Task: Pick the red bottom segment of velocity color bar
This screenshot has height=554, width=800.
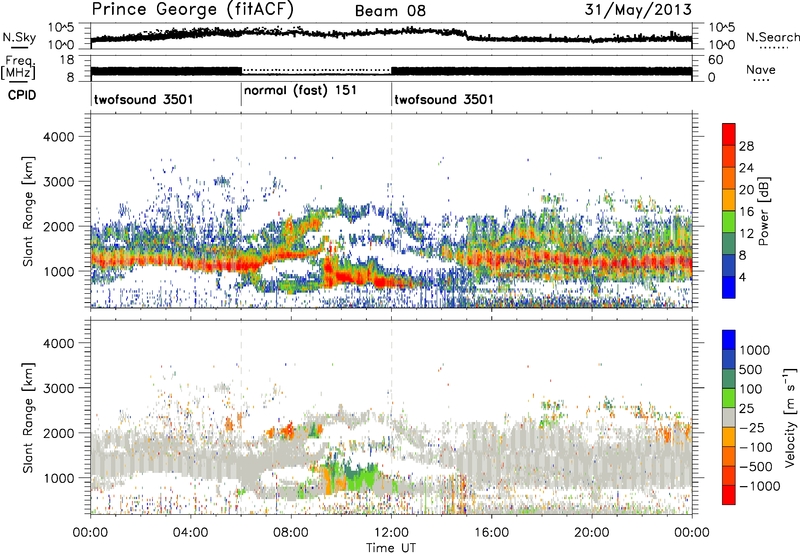Action: point(729,495)
